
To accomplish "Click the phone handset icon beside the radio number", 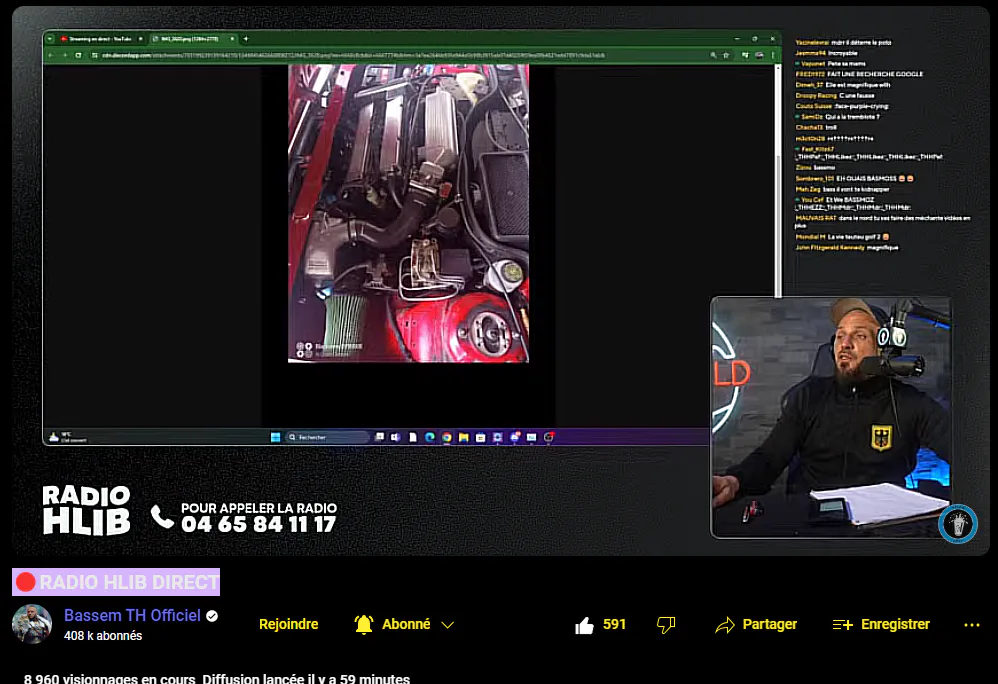I will pos(162,517).
